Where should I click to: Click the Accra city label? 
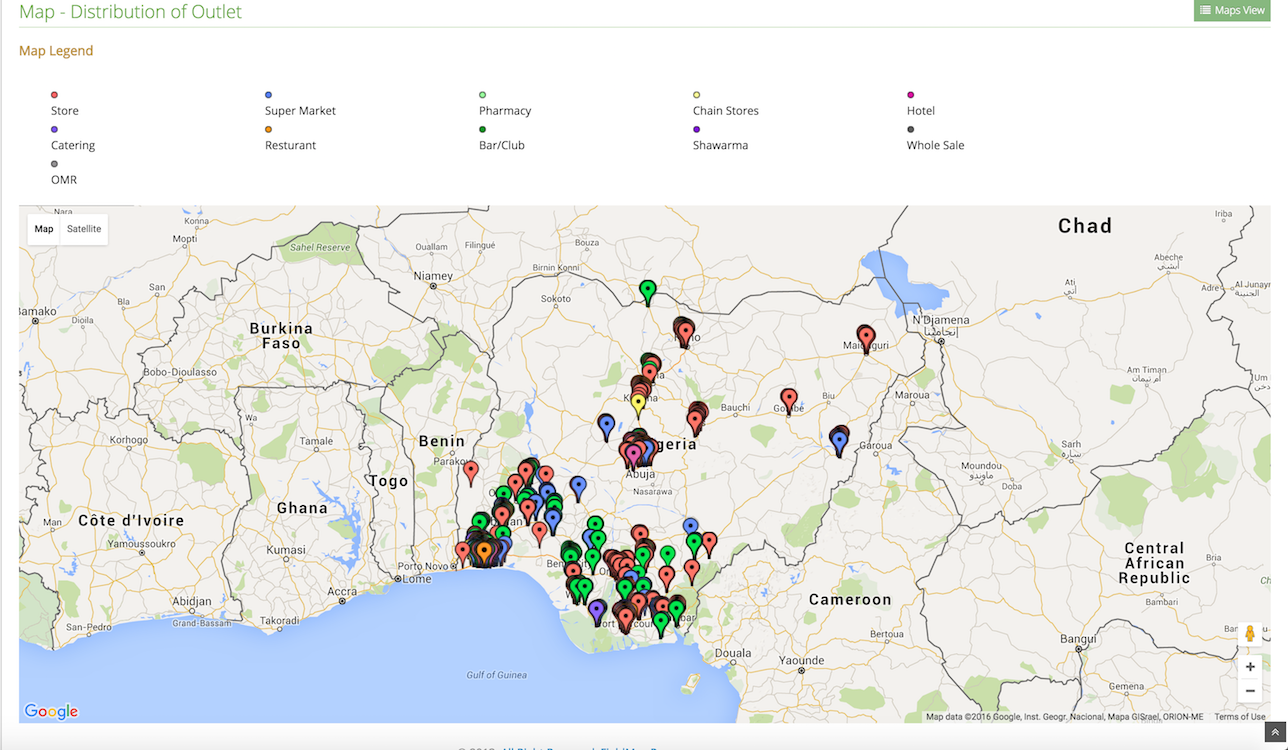pyautogui.click(x=342, y=592)
